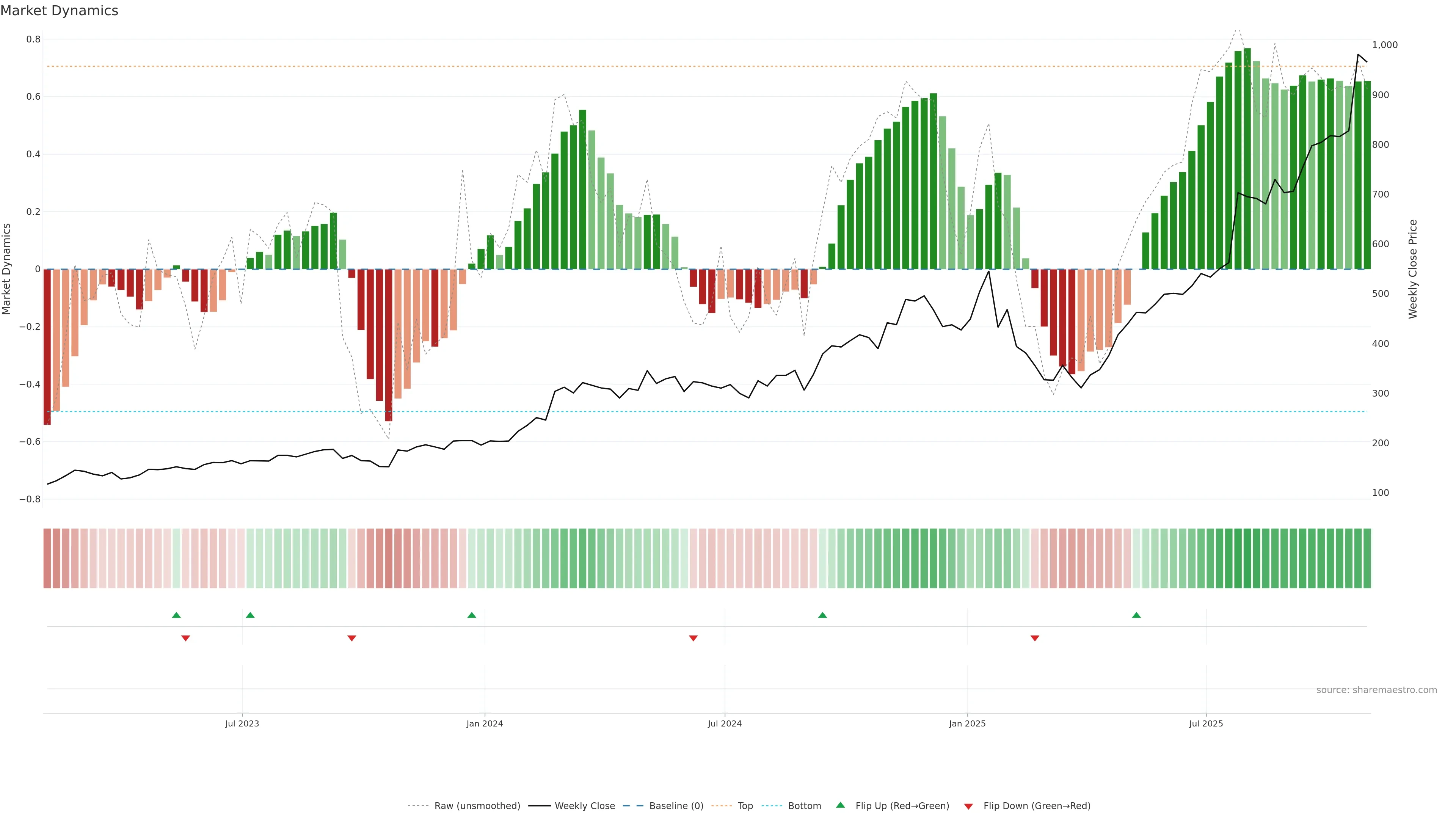
Task: Click the Weekly Close Price axis title
Action: (1412, 269)
